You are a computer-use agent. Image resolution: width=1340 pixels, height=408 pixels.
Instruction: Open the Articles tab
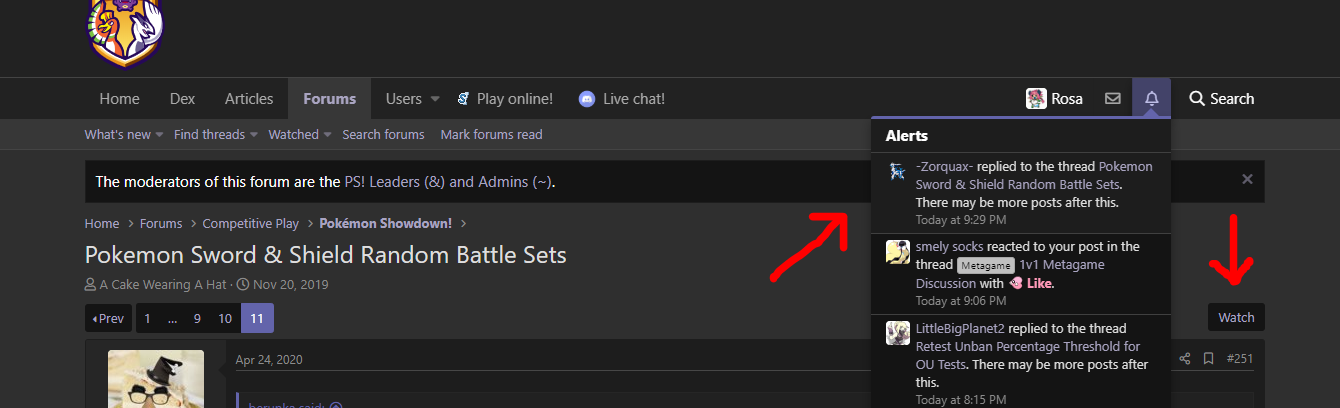[249, 99]
